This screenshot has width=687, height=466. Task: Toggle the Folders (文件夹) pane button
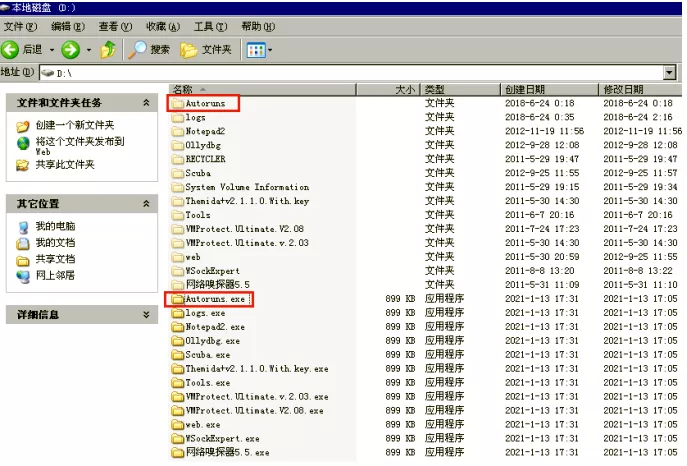pyautogui.click(x=206, y=49)
